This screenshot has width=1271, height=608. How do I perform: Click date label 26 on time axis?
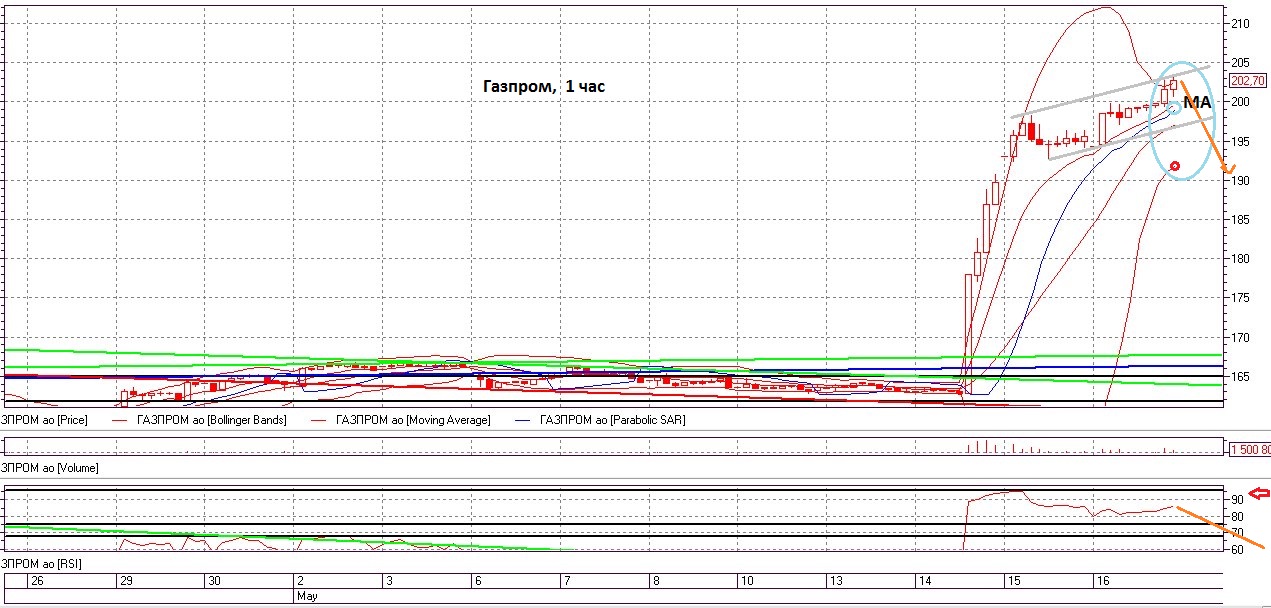tap(37, 581)
